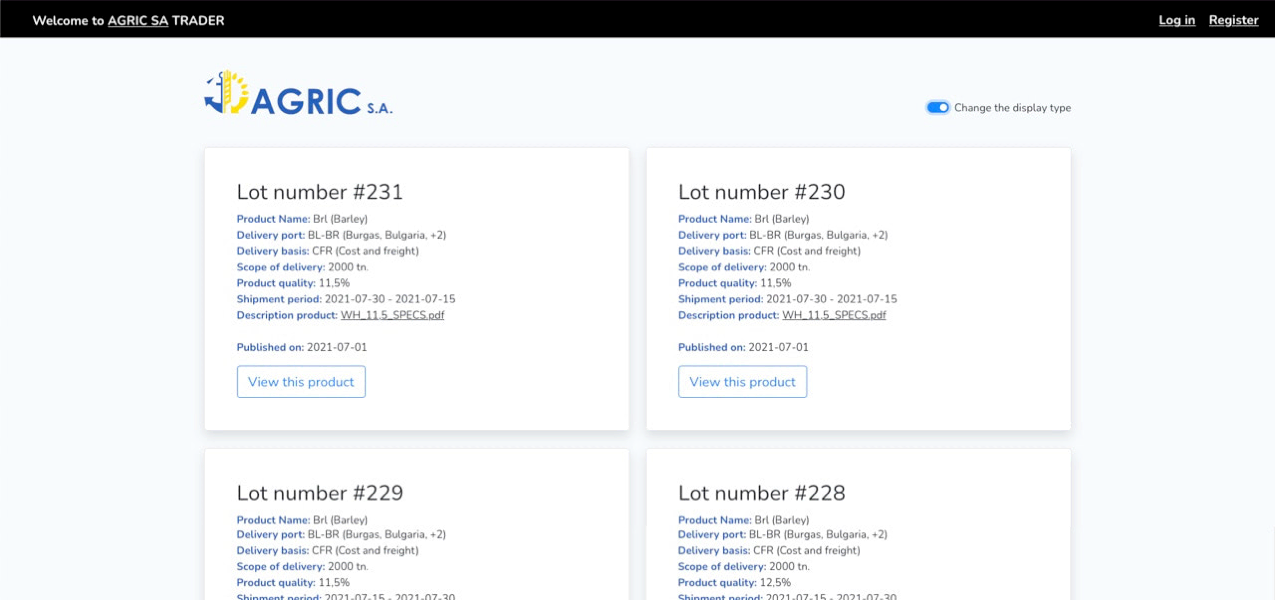The image size is (1275, 600).
Task: Click the Lot number #228 card title
Action: coord(761,493)
